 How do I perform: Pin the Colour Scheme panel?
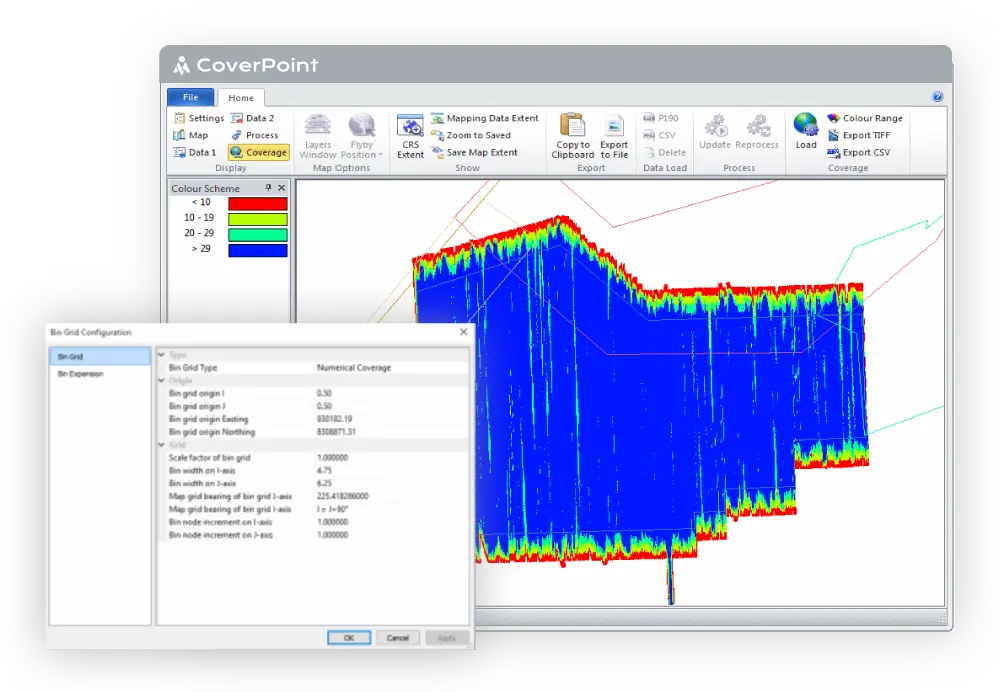coord(268,188)
